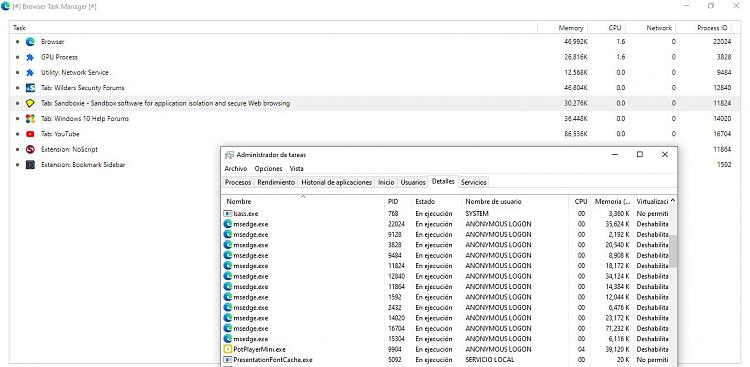
Task: Click the PotPlayerMini.exe process icon
Action: tap(228, 349)
